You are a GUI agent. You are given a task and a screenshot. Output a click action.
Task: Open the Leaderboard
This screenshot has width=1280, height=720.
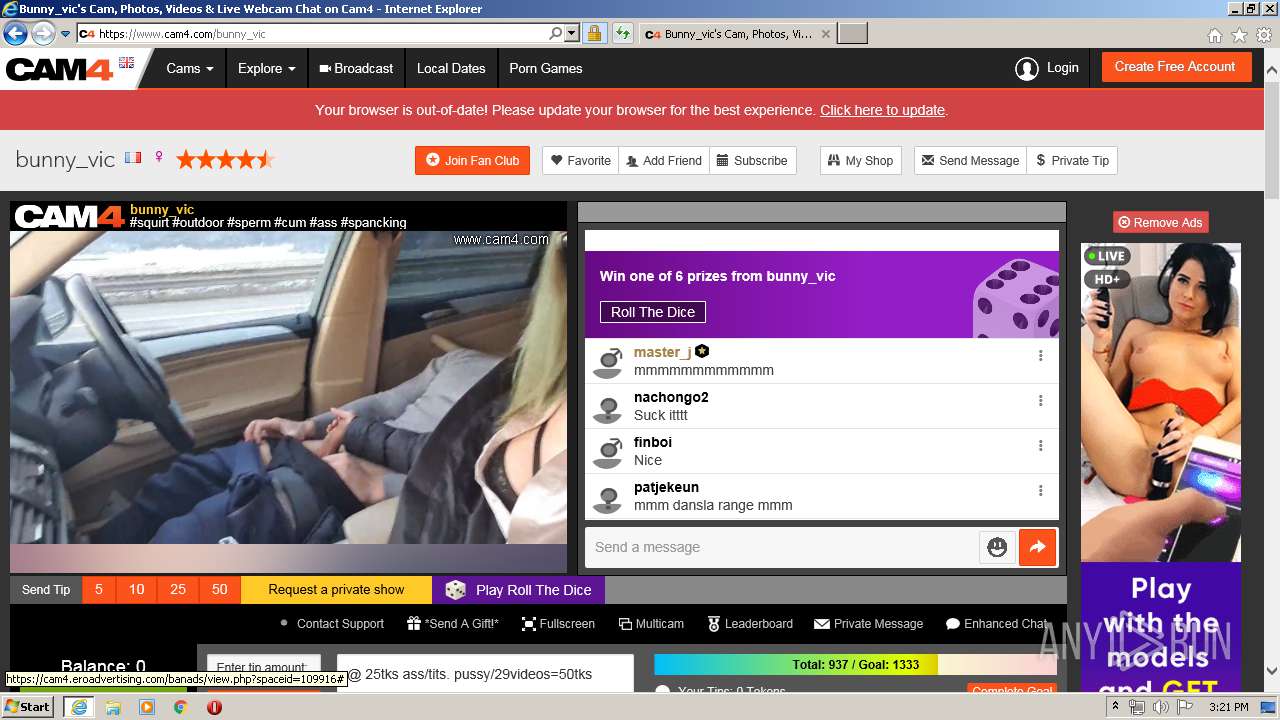[x=750, y=624]
